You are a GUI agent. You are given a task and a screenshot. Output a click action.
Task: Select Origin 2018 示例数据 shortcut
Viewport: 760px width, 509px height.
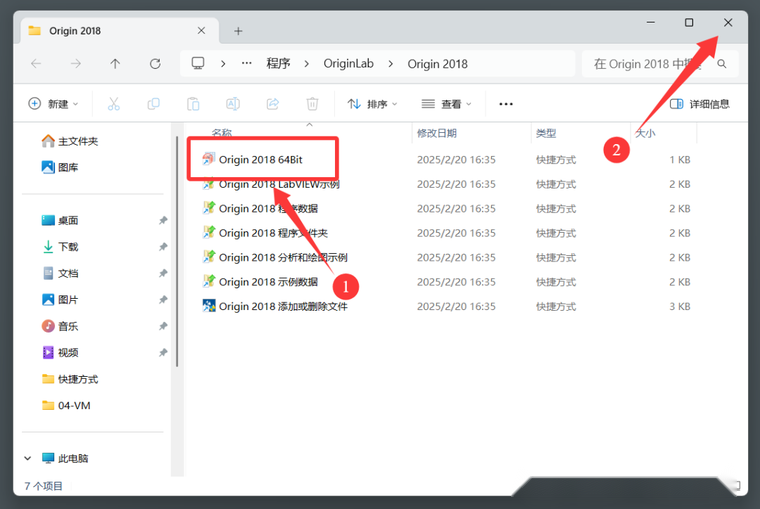click(268, 282)
